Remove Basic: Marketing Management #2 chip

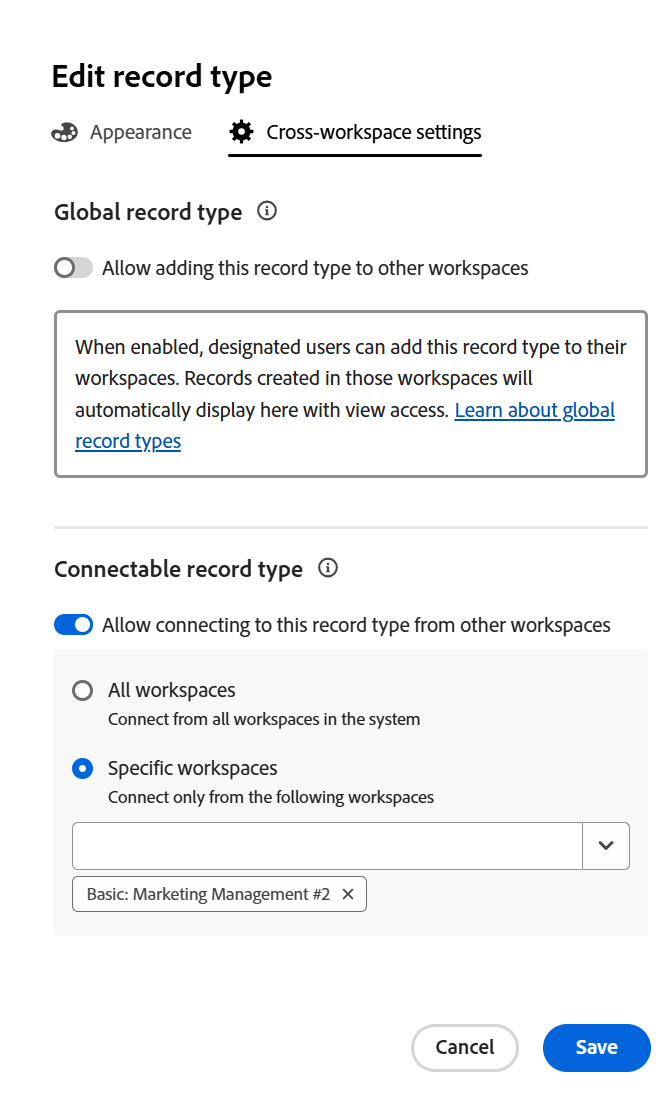tap(347, 894)
